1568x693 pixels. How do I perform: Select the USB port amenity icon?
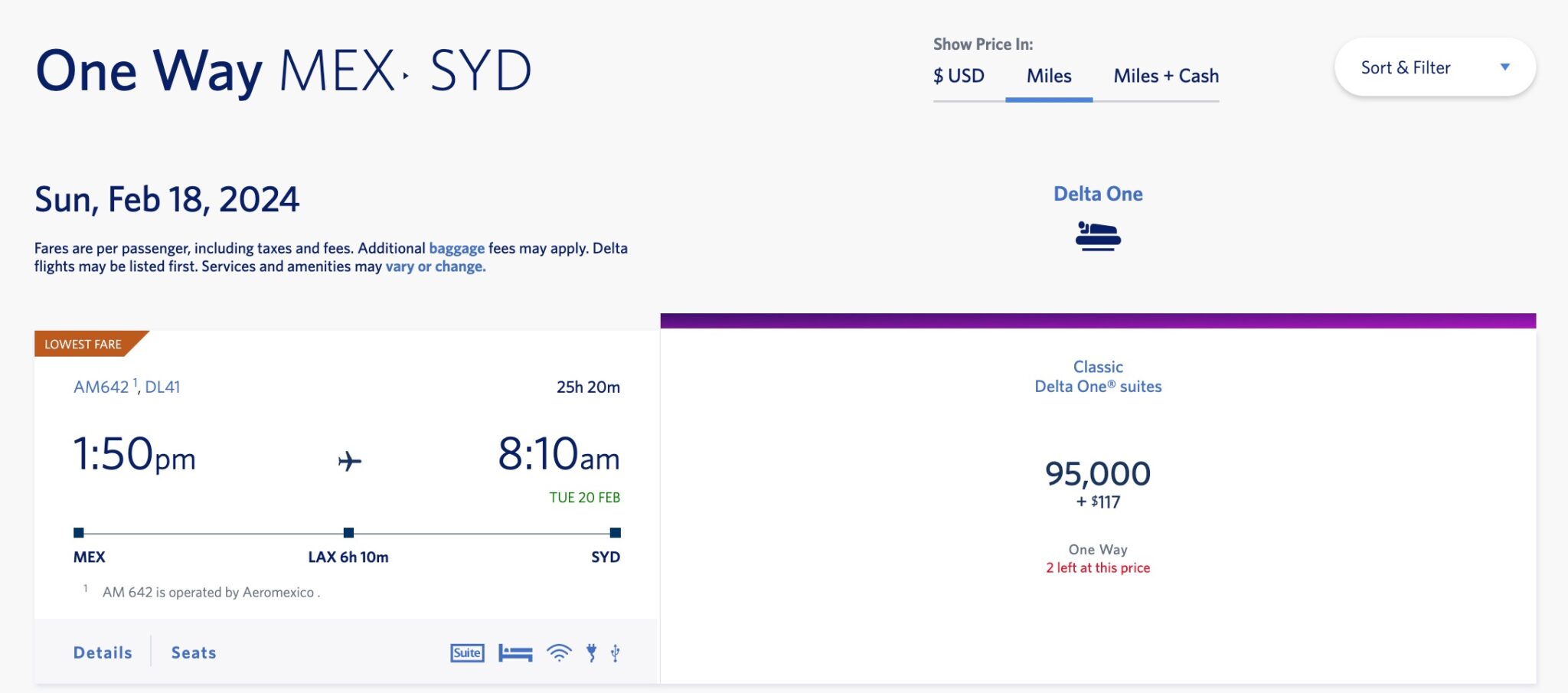pos(615,652)
